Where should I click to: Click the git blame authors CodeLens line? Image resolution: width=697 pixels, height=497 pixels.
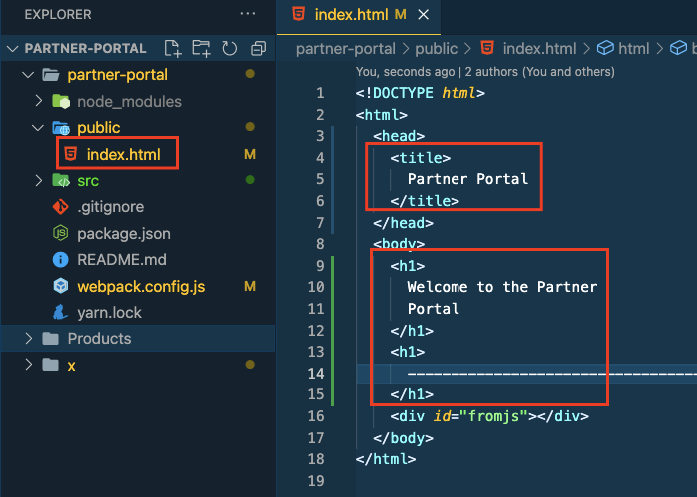click(485, 72)
